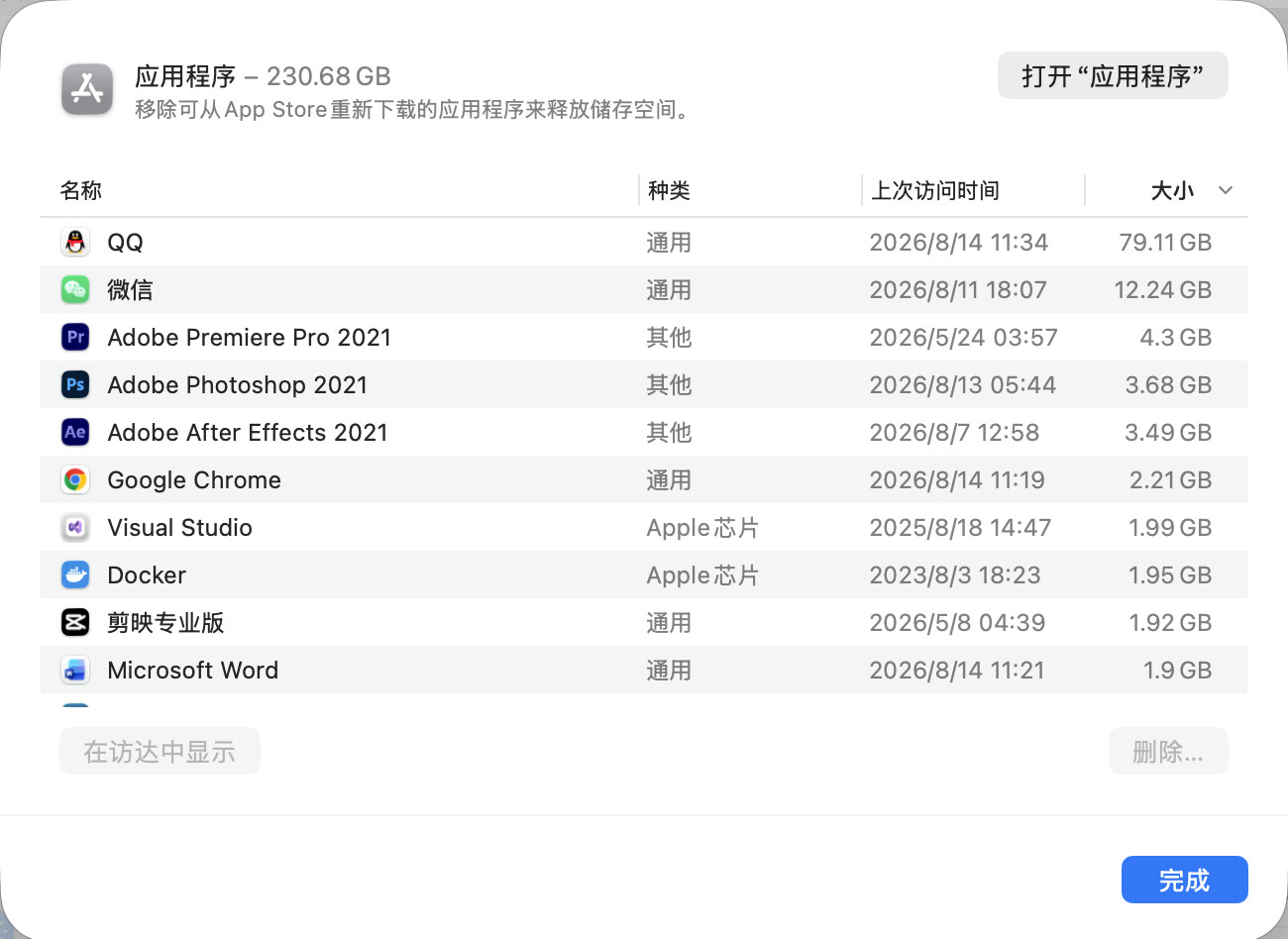Viewport: 1288px width, 939px height.
Task: Sort by 大小 column header
Action: click(x=1172, y=190)
